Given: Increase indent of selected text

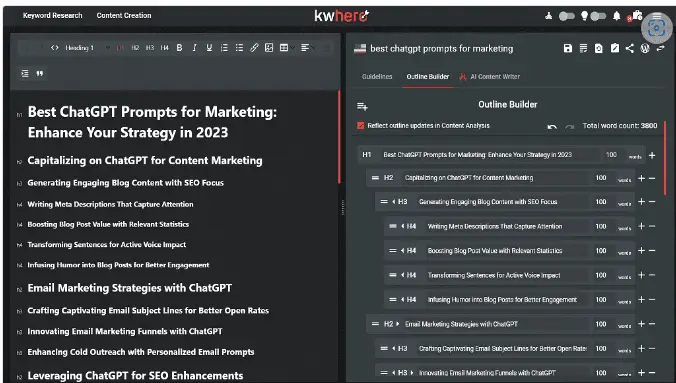Looking at the screenshot, I should coord(25,74).
